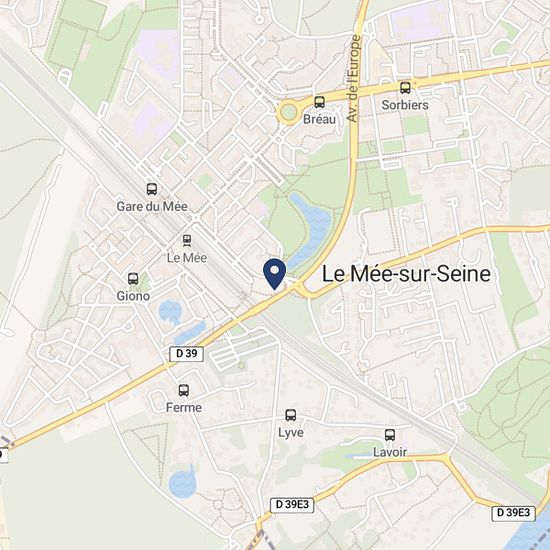Click the Giono bus stop icon
The width and height of the screenshot is (550, 550).
(133, 279)
